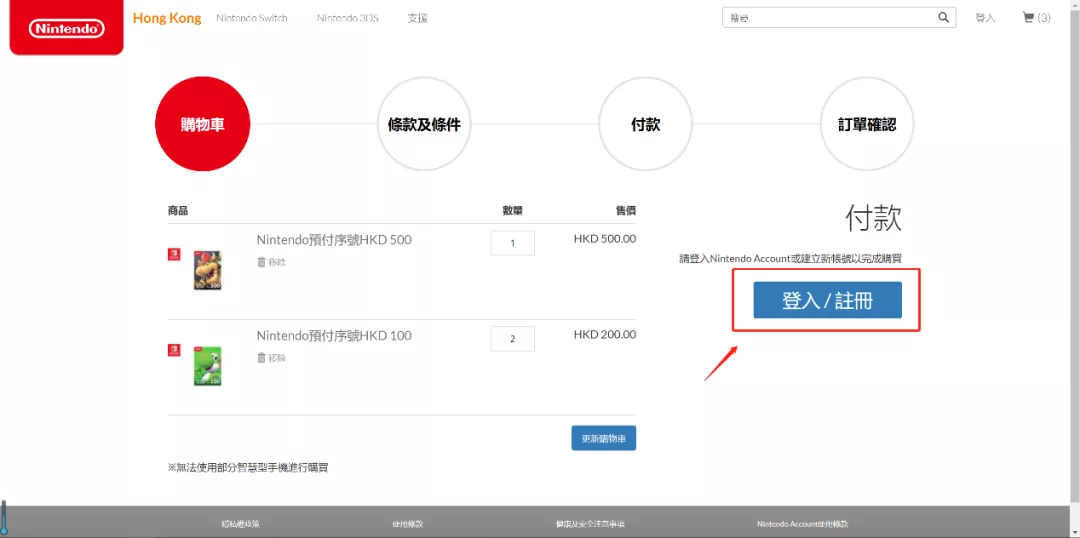1080x538 pixels.
Task: Open Nintendo預付序號HKD 500 product title
Action: (x=334, y=240)
